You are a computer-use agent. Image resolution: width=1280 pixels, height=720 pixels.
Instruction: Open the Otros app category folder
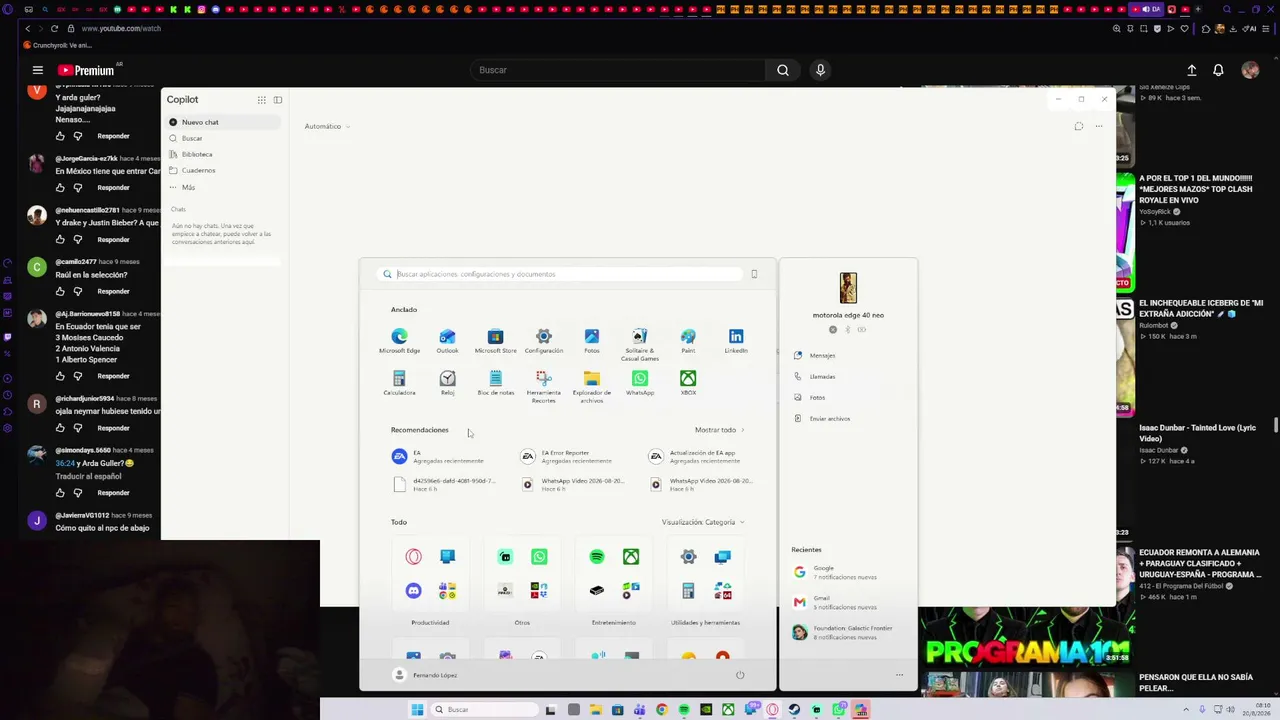point(522,575)
